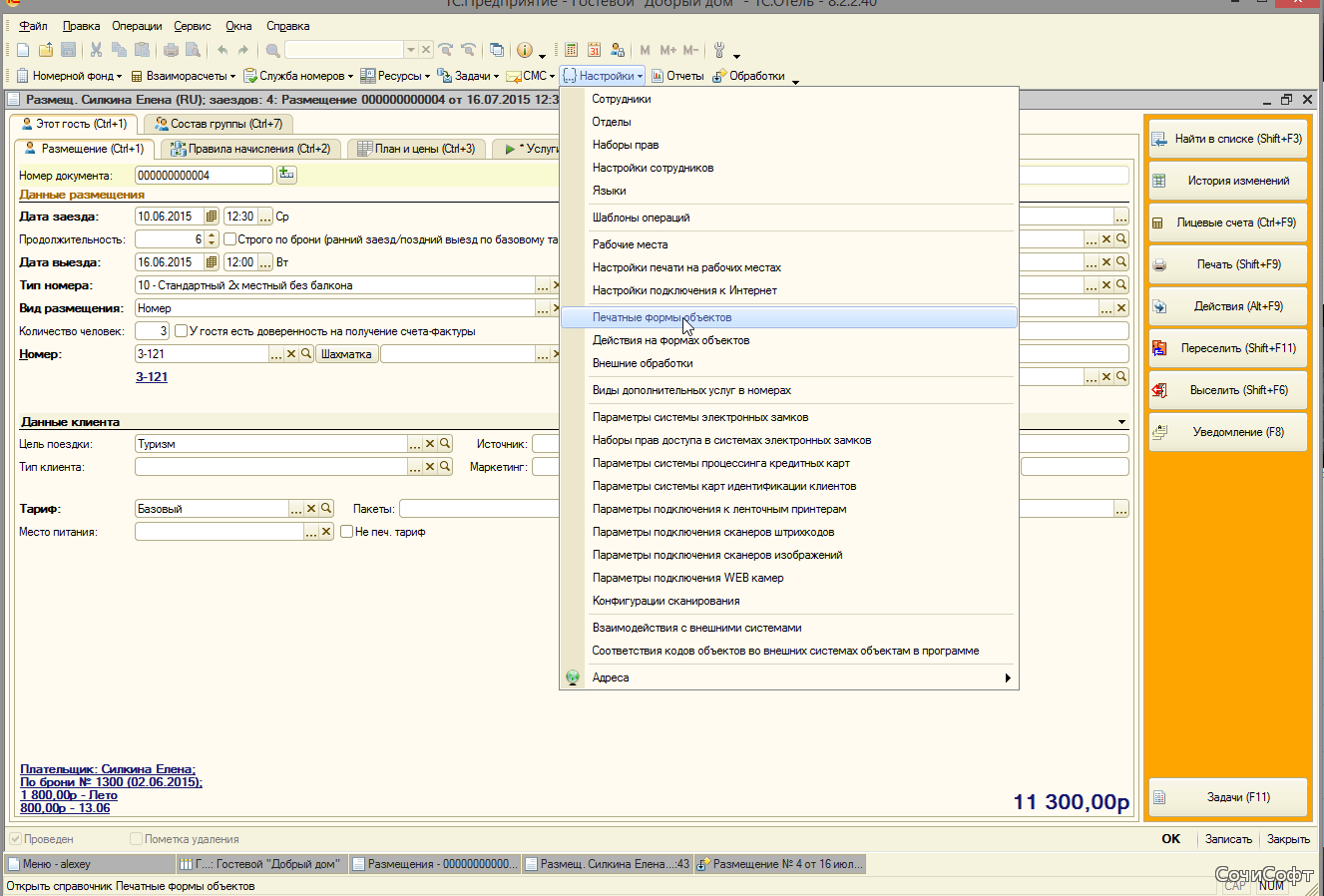Open the Задачи toolbar dropdown
The height and width of the screenshot is (896, 1324).
469,76
